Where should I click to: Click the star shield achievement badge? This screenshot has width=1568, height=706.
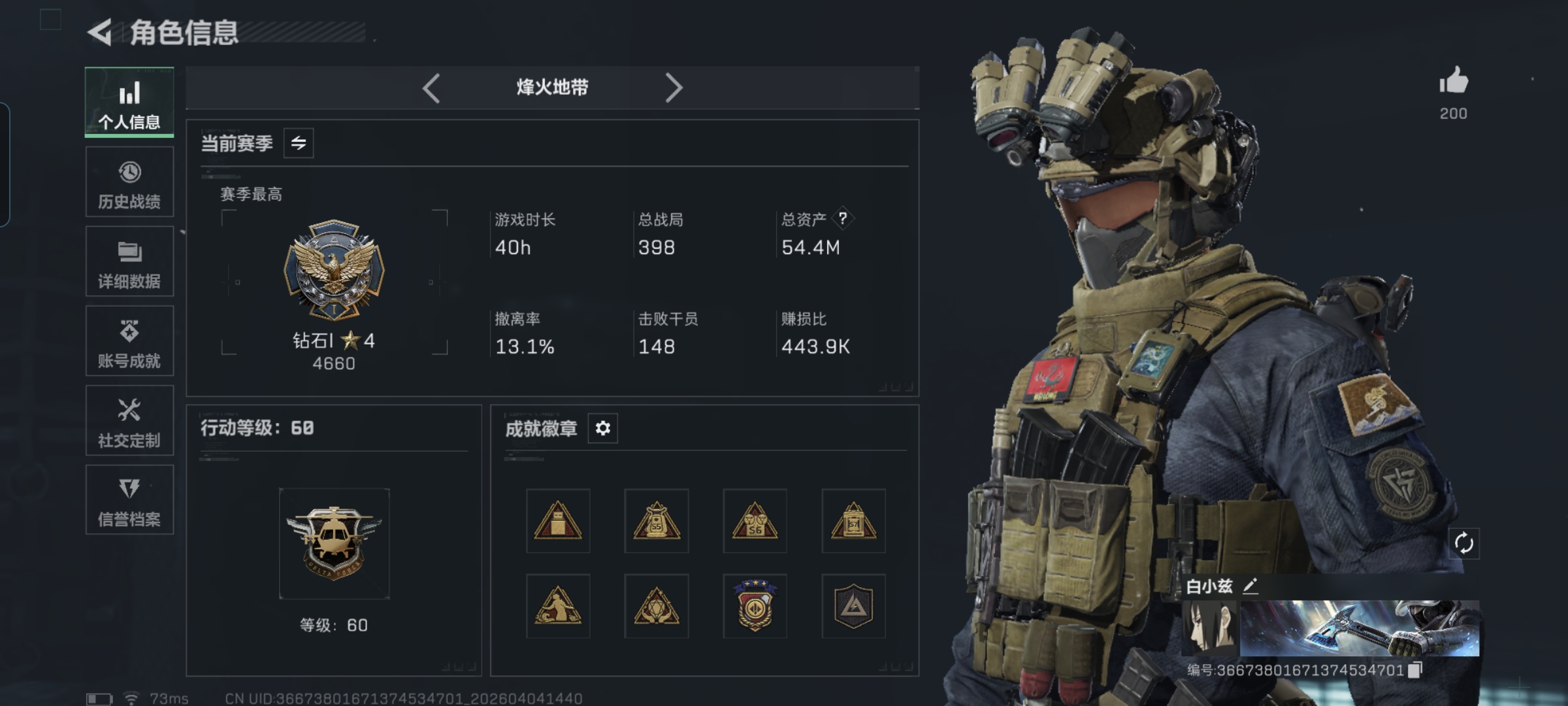coord(755,606)
